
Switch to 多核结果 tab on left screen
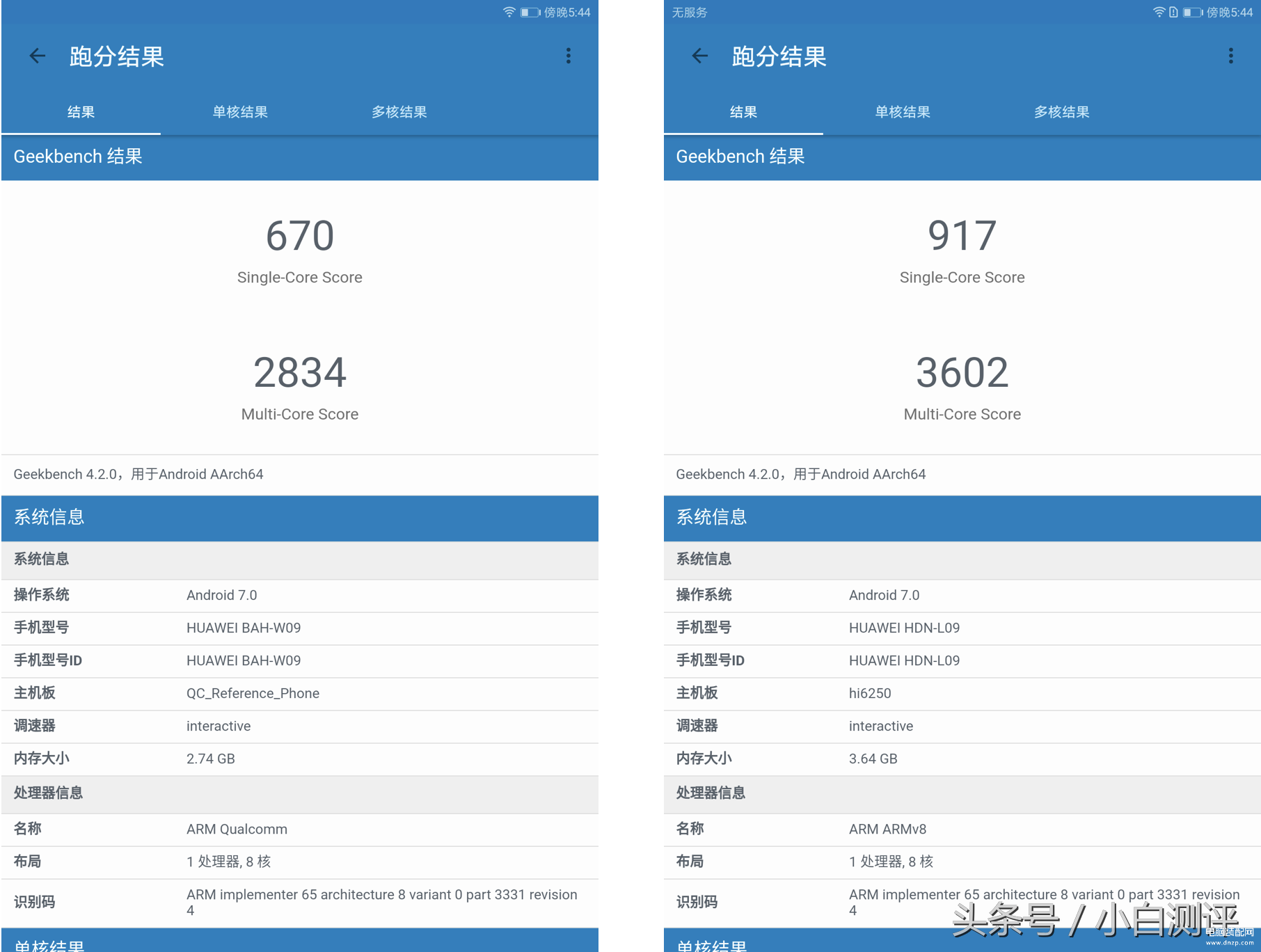coord(399,112)
